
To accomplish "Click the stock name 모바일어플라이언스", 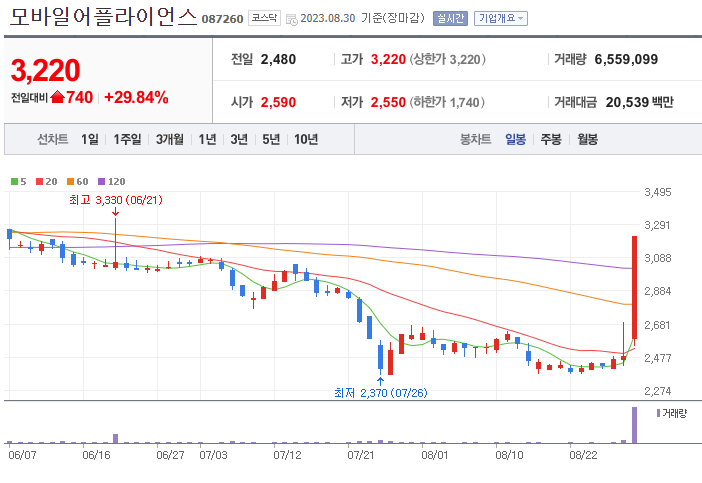I will [x=103, y=17].
